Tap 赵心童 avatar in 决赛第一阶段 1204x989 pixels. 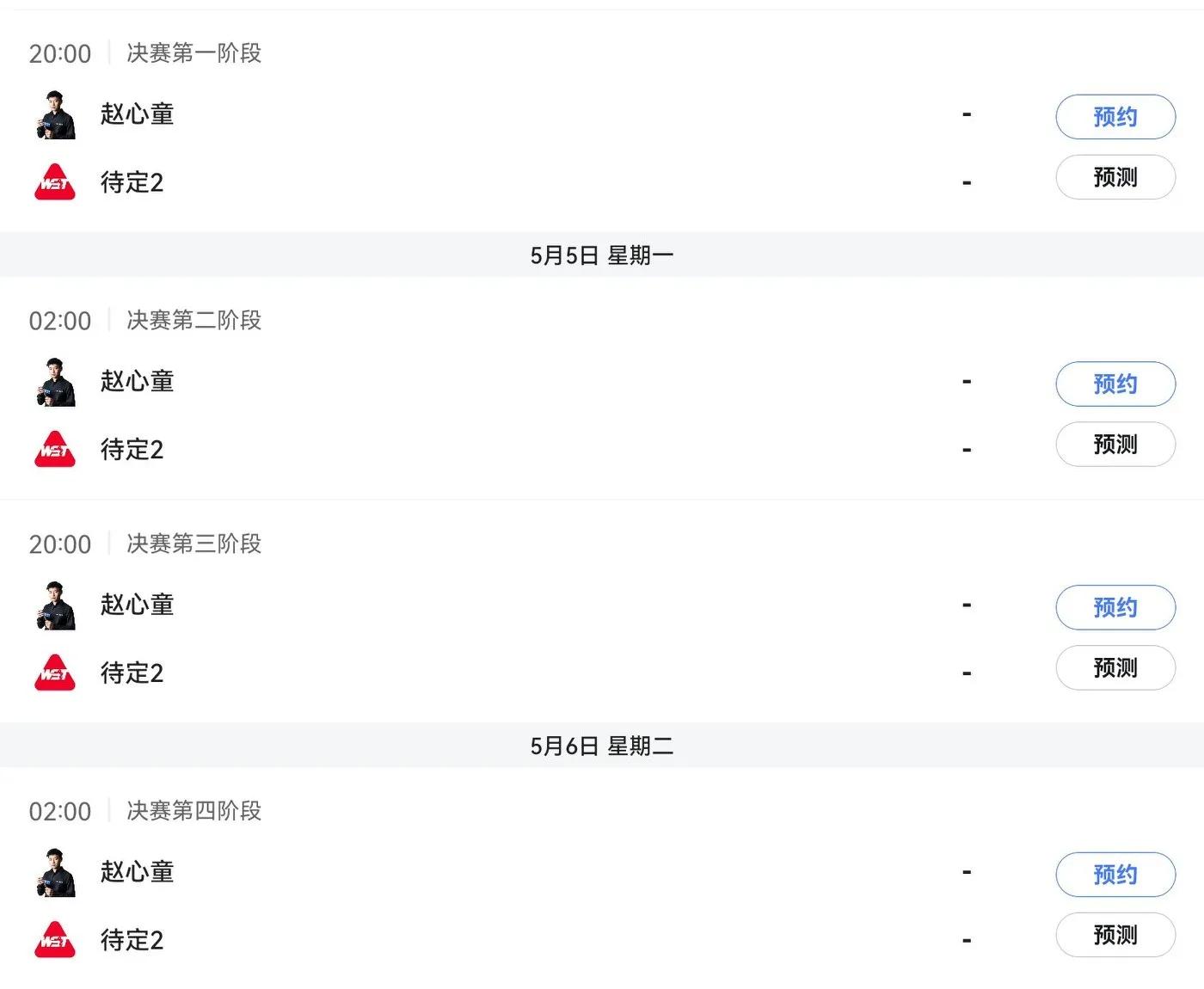56,114
